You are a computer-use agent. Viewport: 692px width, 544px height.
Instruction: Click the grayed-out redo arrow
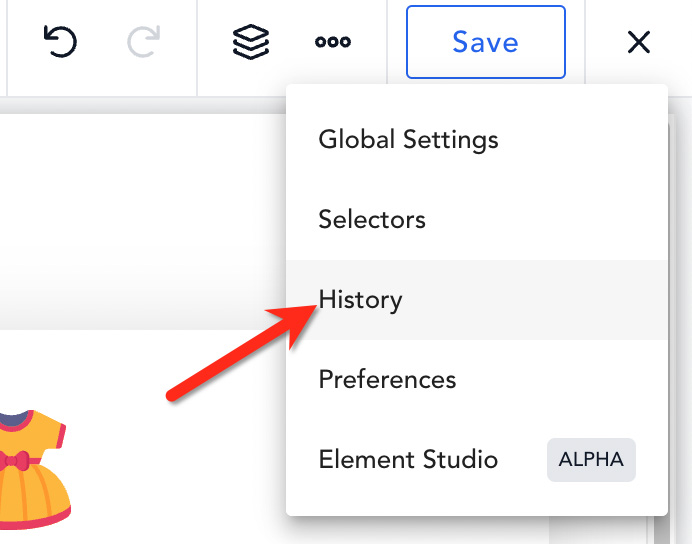[143, 42]
